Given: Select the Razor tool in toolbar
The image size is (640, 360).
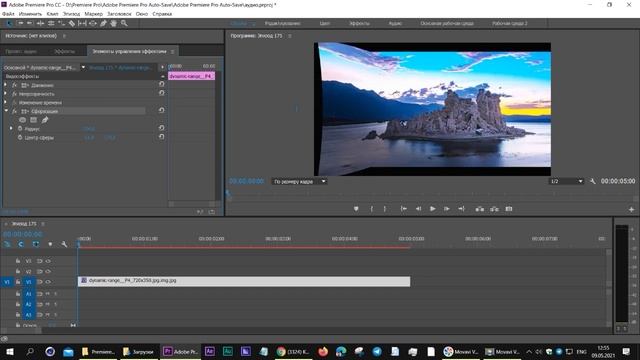Looking at the screenshot, I should (x=72, y=23).
